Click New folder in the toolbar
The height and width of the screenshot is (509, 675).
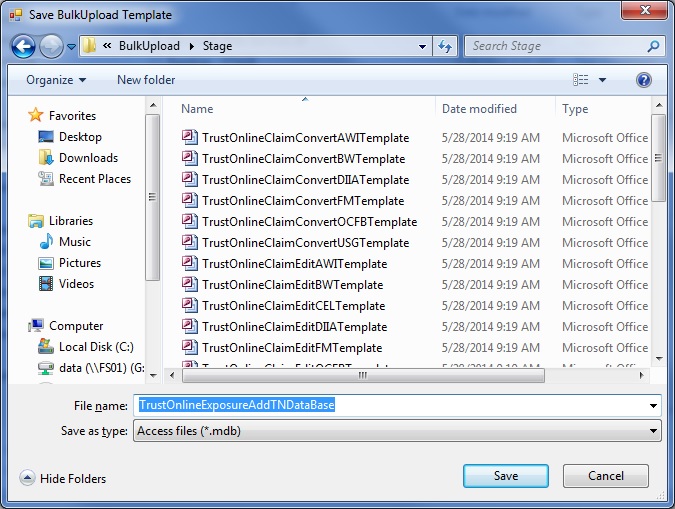(146, 80)
